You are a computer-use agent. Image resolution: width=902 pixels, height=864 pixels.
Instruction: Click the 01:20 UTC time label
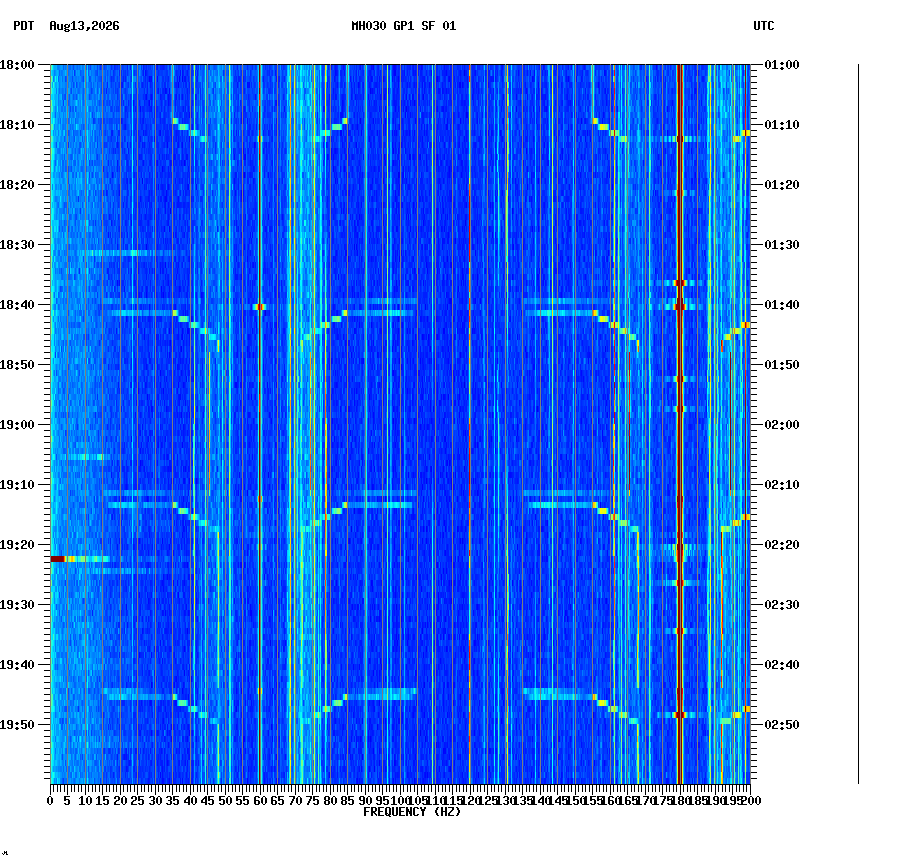(x=782, y=185)
